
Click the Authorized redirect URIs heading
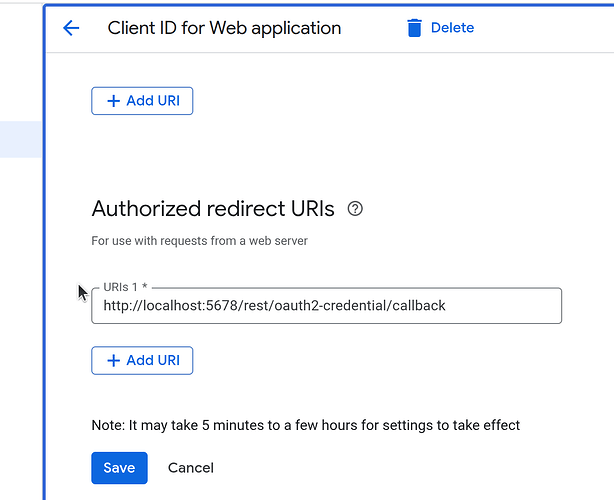(213, 209)
